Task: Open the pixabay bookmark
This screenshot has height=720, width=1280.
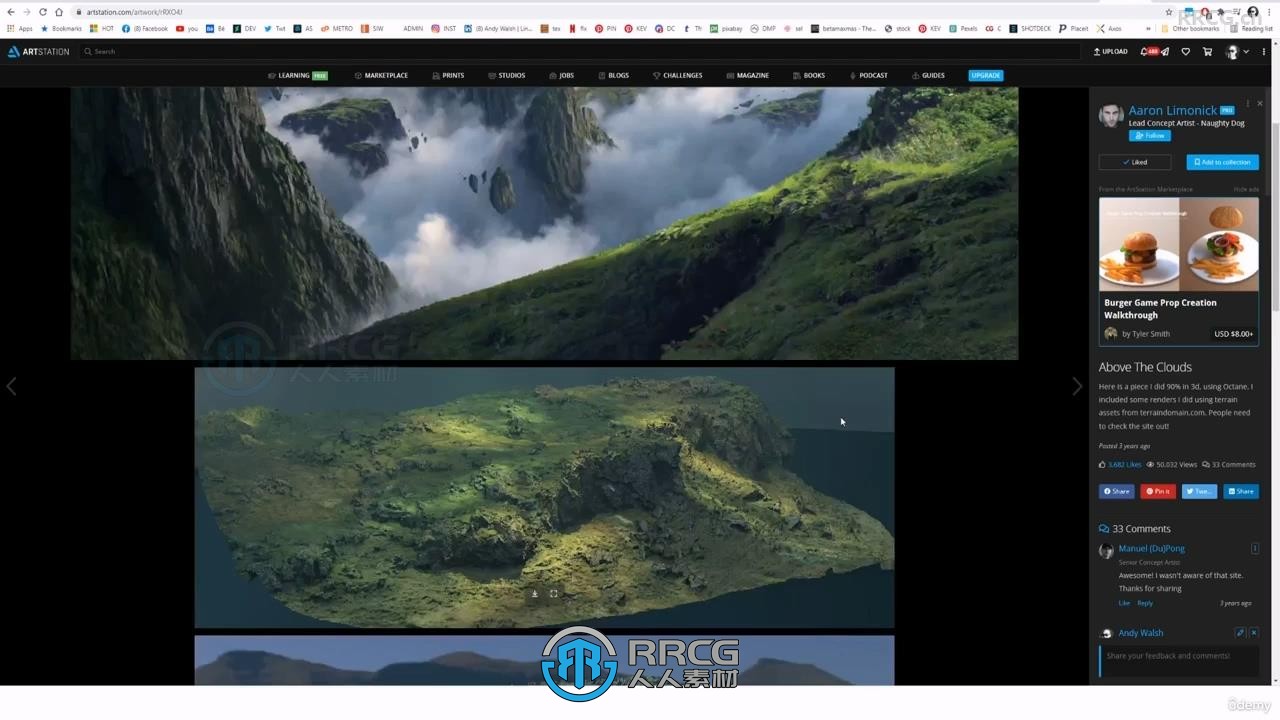Action: pos(726,29)
